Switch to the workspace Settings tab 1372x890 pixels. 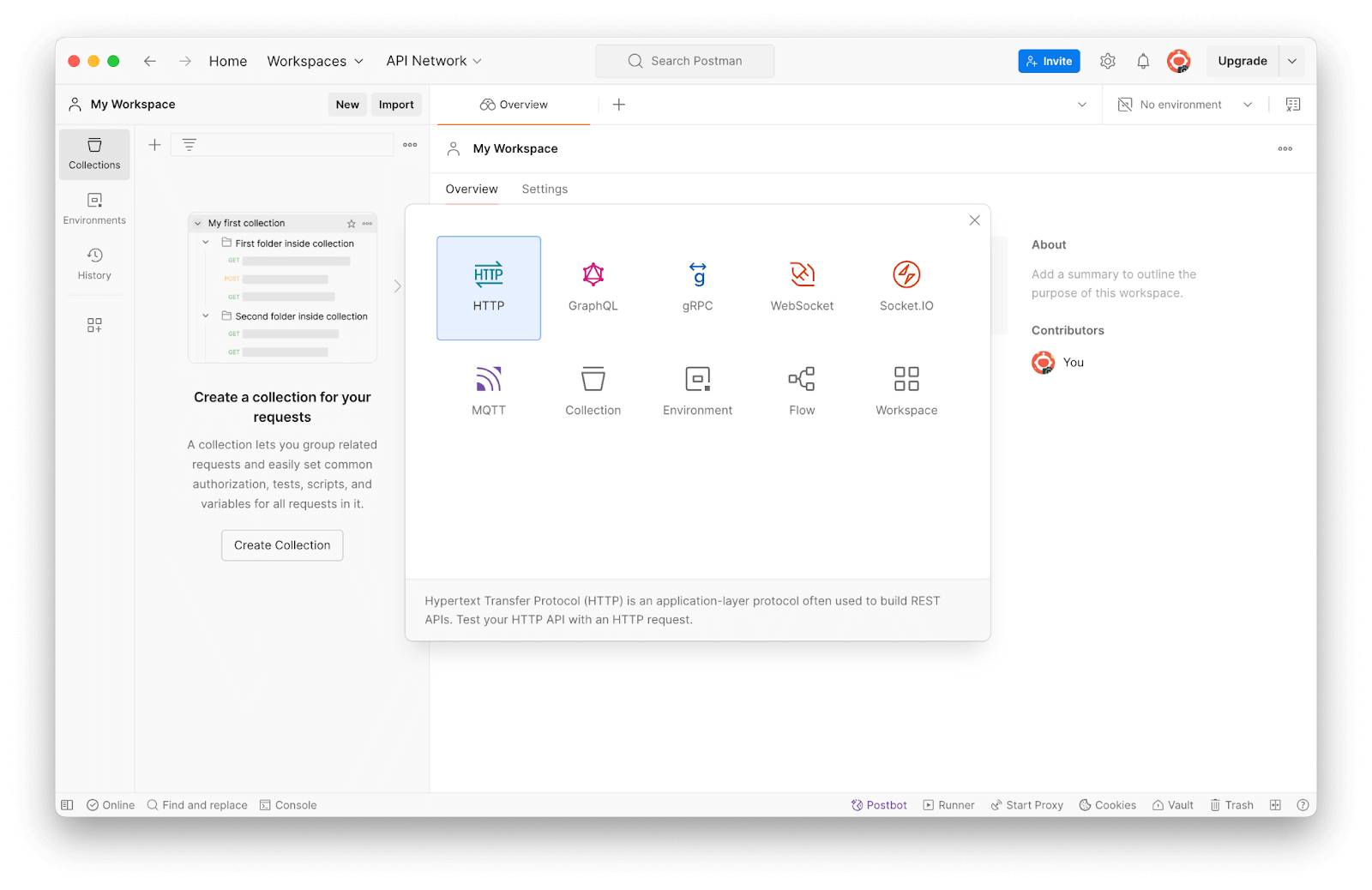tap(544, 189)
